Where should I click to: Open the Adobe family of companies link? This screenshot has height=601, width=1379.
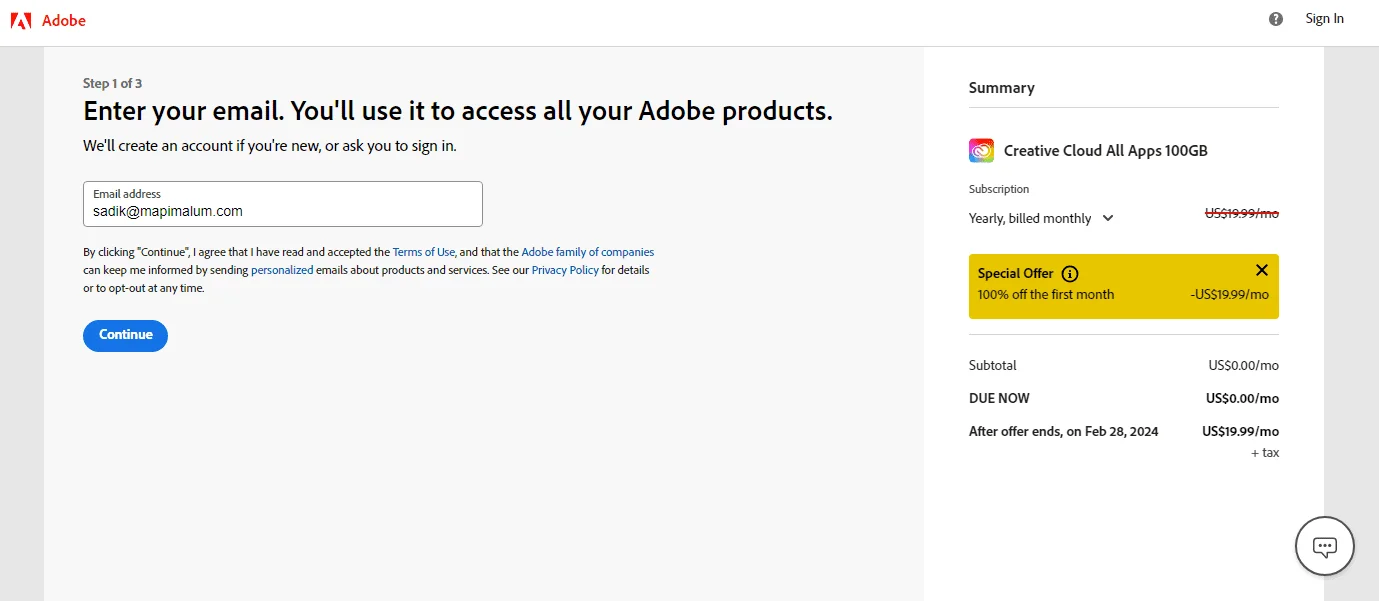[588, 252]
